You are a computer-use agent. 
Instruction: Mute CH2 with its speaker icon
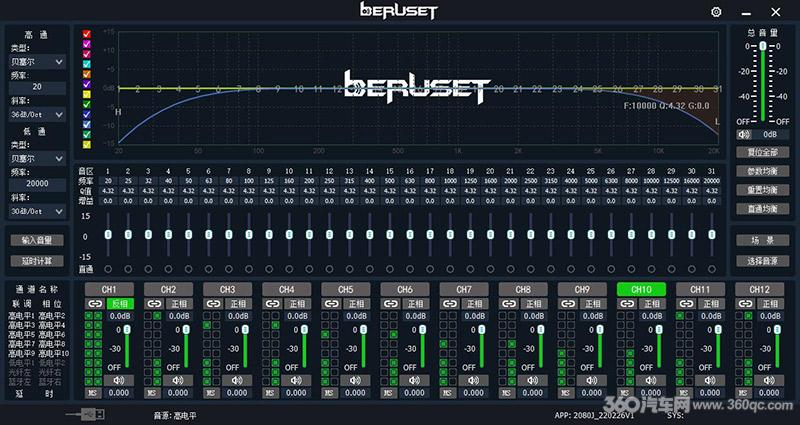point(178,381)
